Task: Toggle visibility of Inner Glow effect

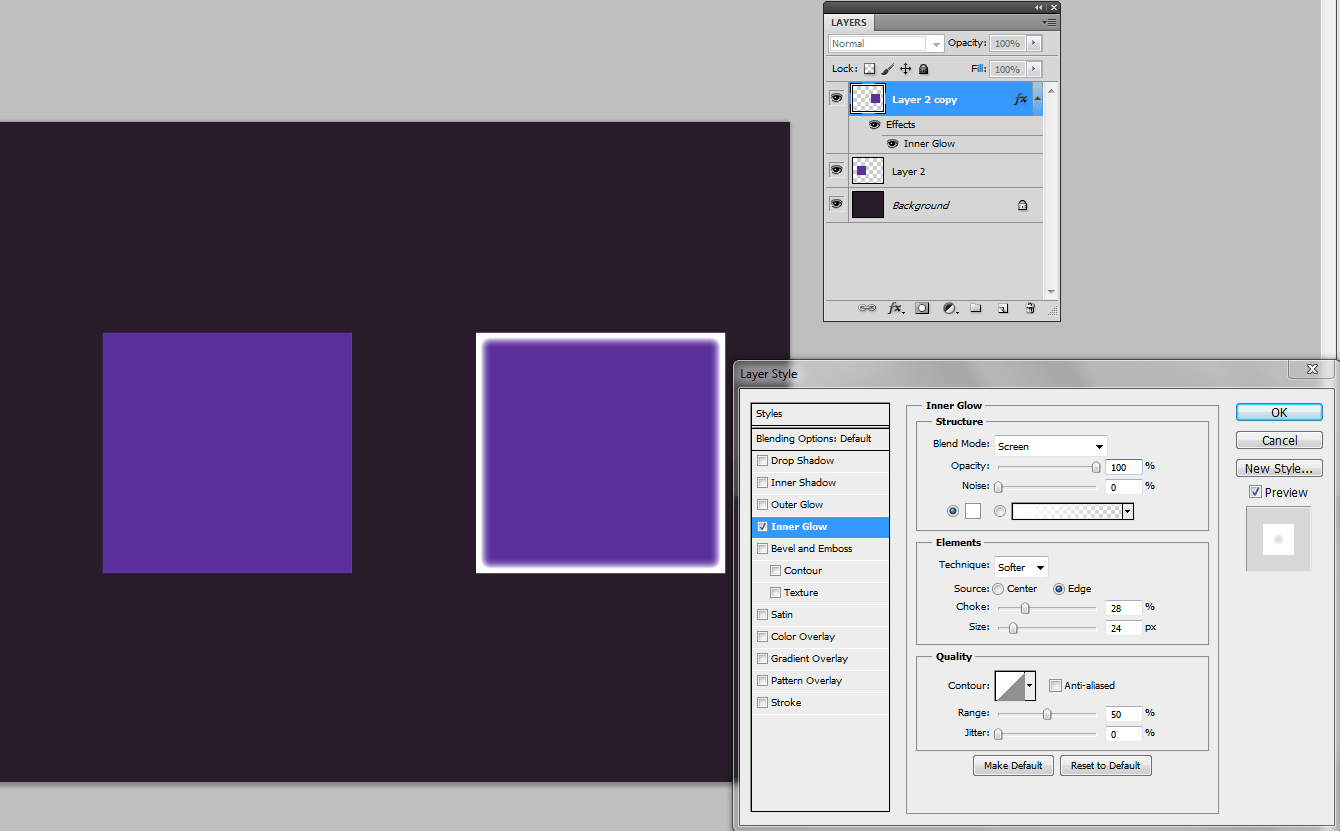Action: pyautogui.click(x=893, y=143)
